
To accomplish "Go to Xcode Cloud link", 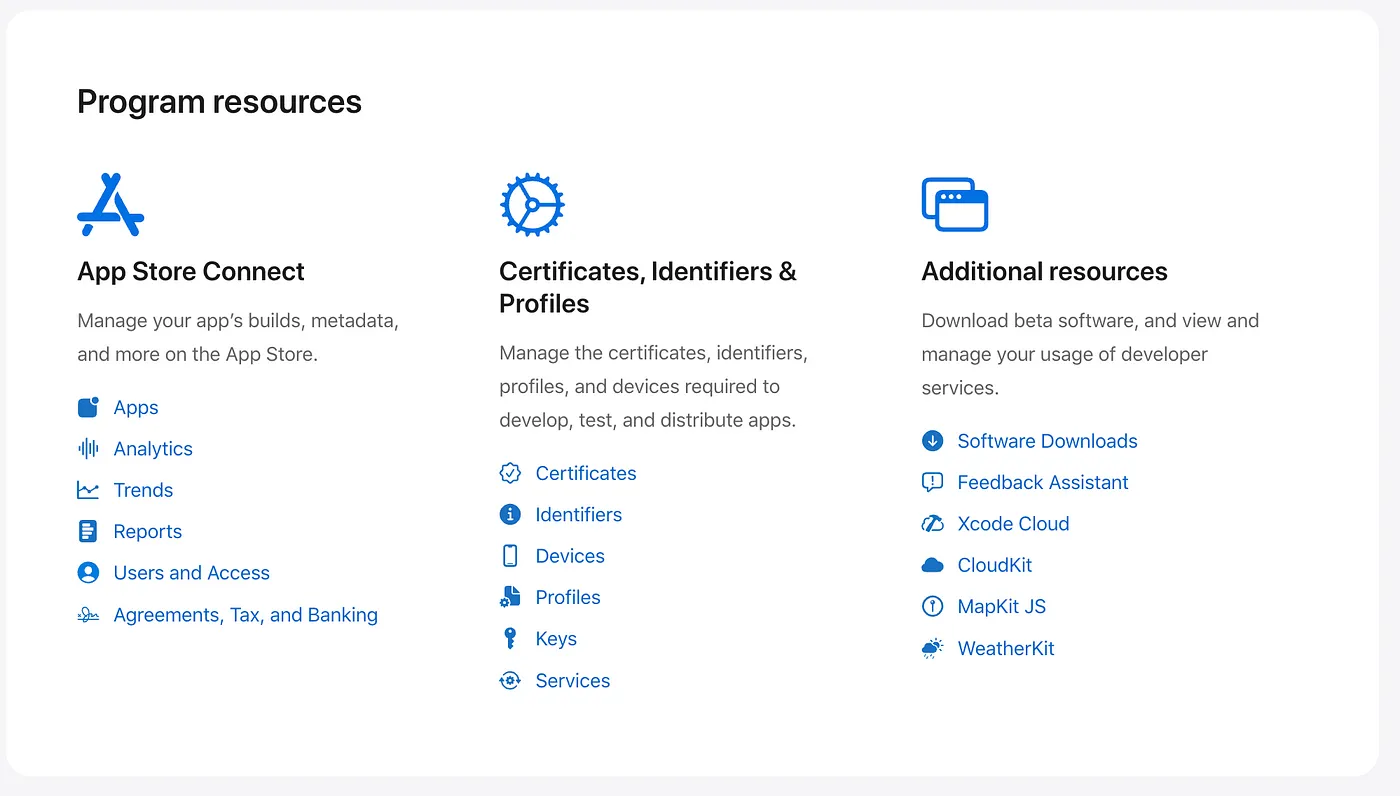I will click(1014, 524).
